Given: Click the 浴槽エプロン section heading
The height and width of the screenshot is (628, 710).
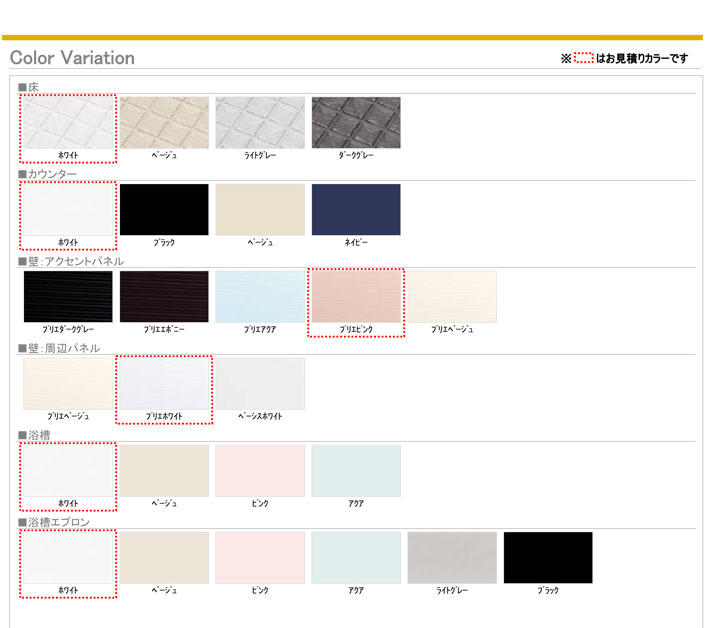Looking at the screenshot, I should pyautogui.click(x=54, y=522).
